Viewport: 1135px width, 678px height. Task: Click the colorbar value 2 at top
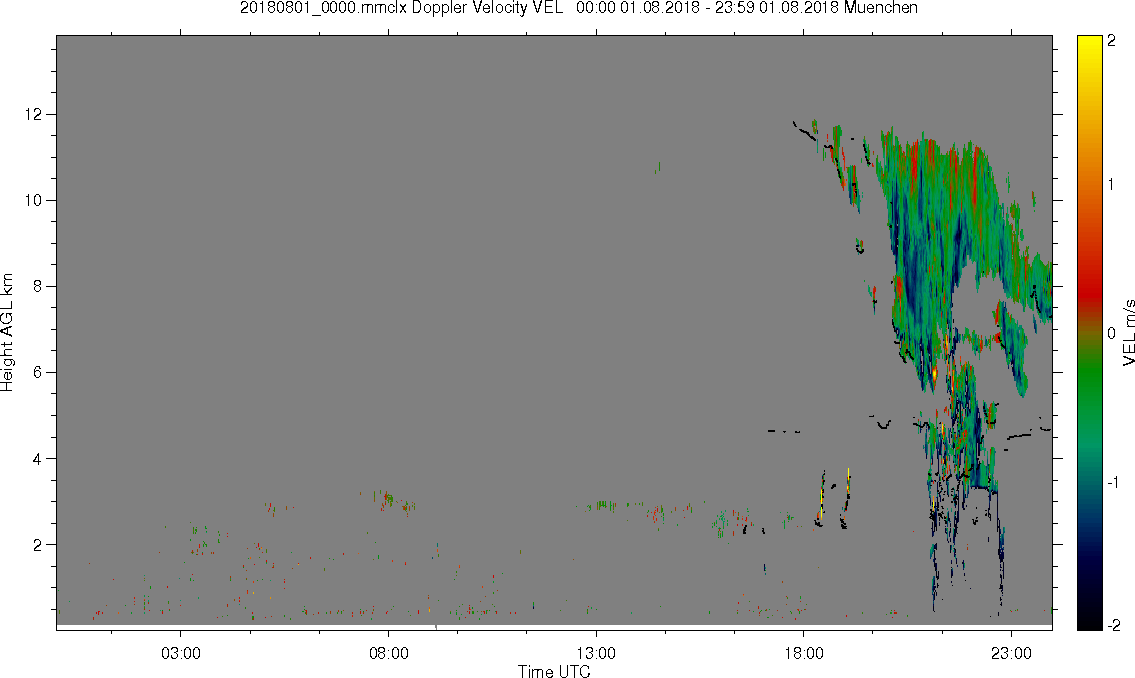coord(1112,41)
